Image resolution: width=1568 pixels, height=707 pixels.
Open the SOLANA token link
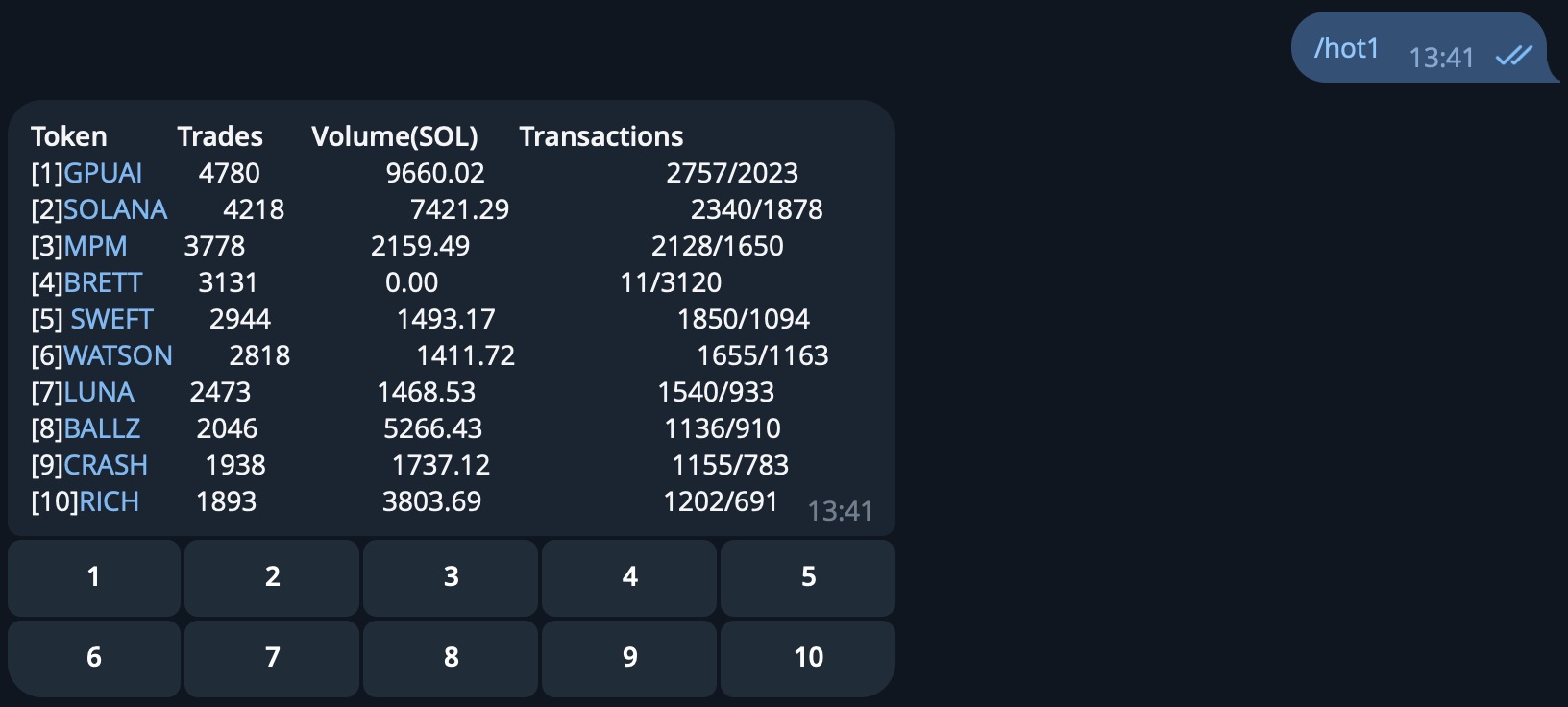coord(115,209)
